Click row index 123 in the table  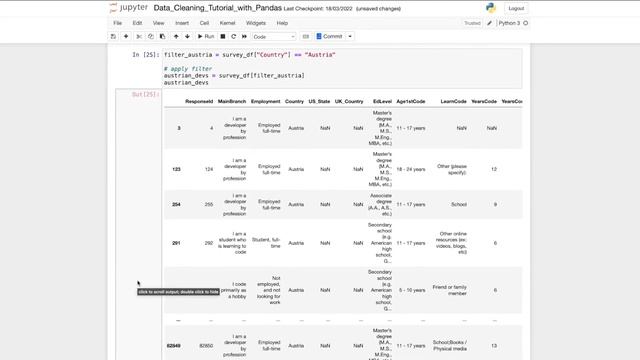[176, 169]
